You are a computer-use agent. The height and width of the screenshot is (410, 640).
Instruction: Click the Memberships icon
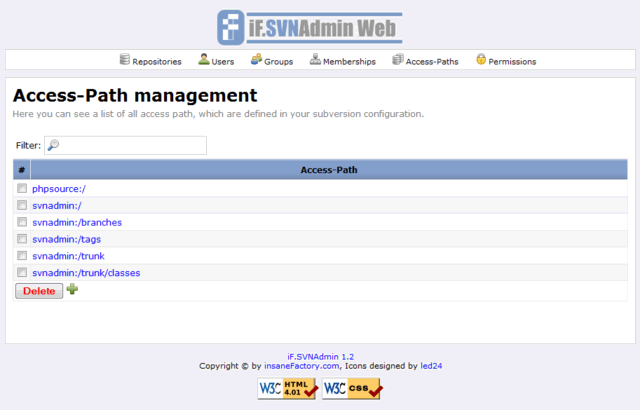(315, 60)
